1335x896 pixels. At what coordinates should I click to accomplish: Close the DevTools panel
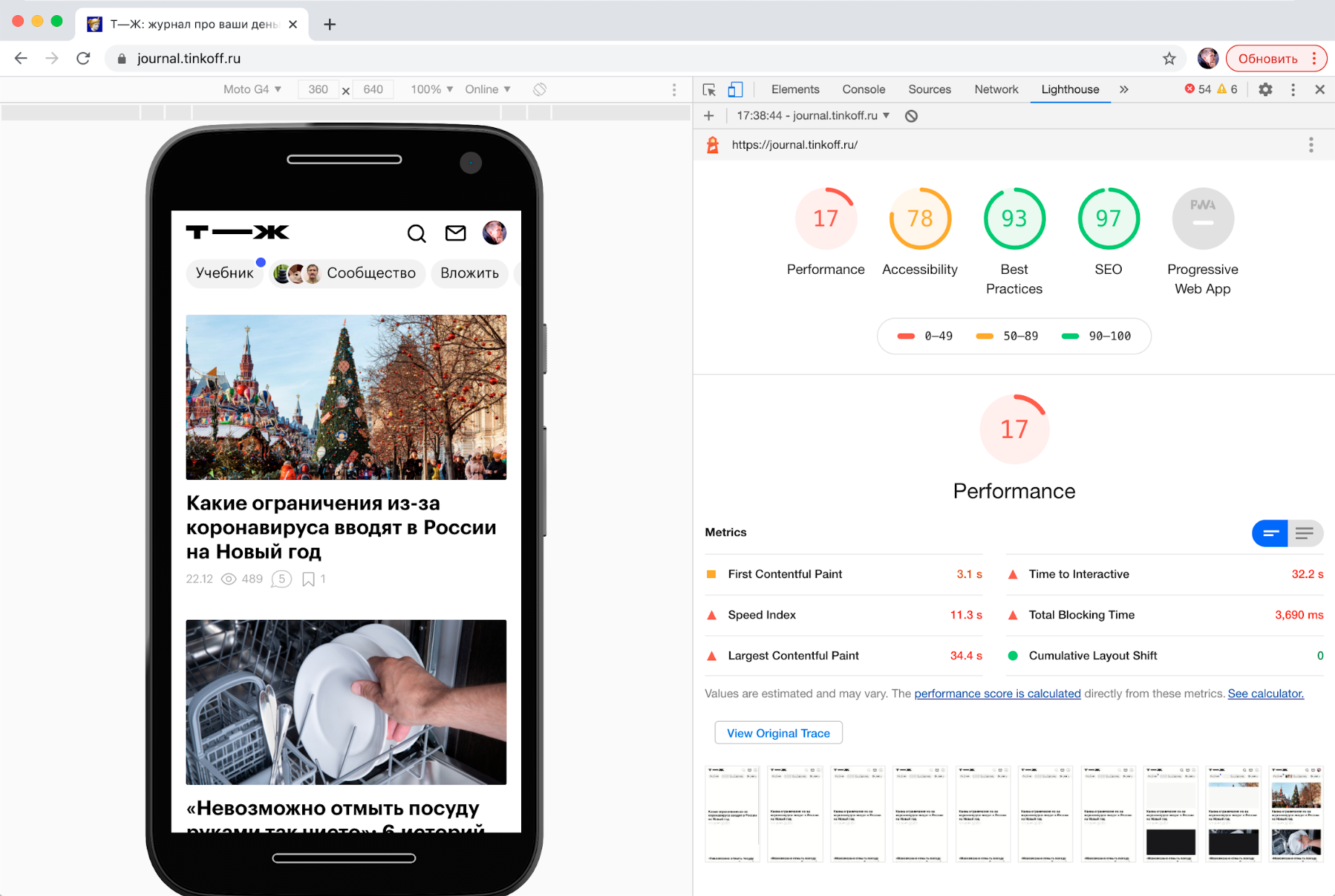pos(1319,89)
